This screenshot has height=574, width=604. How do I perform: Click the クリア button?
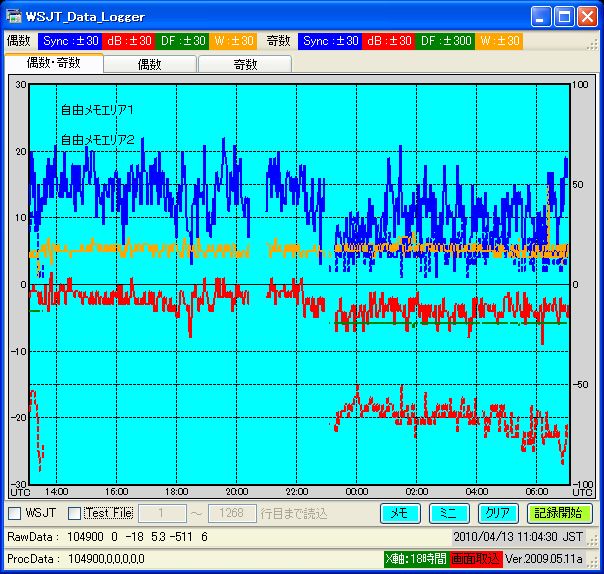pyautogui.click(x=498, y=513)
